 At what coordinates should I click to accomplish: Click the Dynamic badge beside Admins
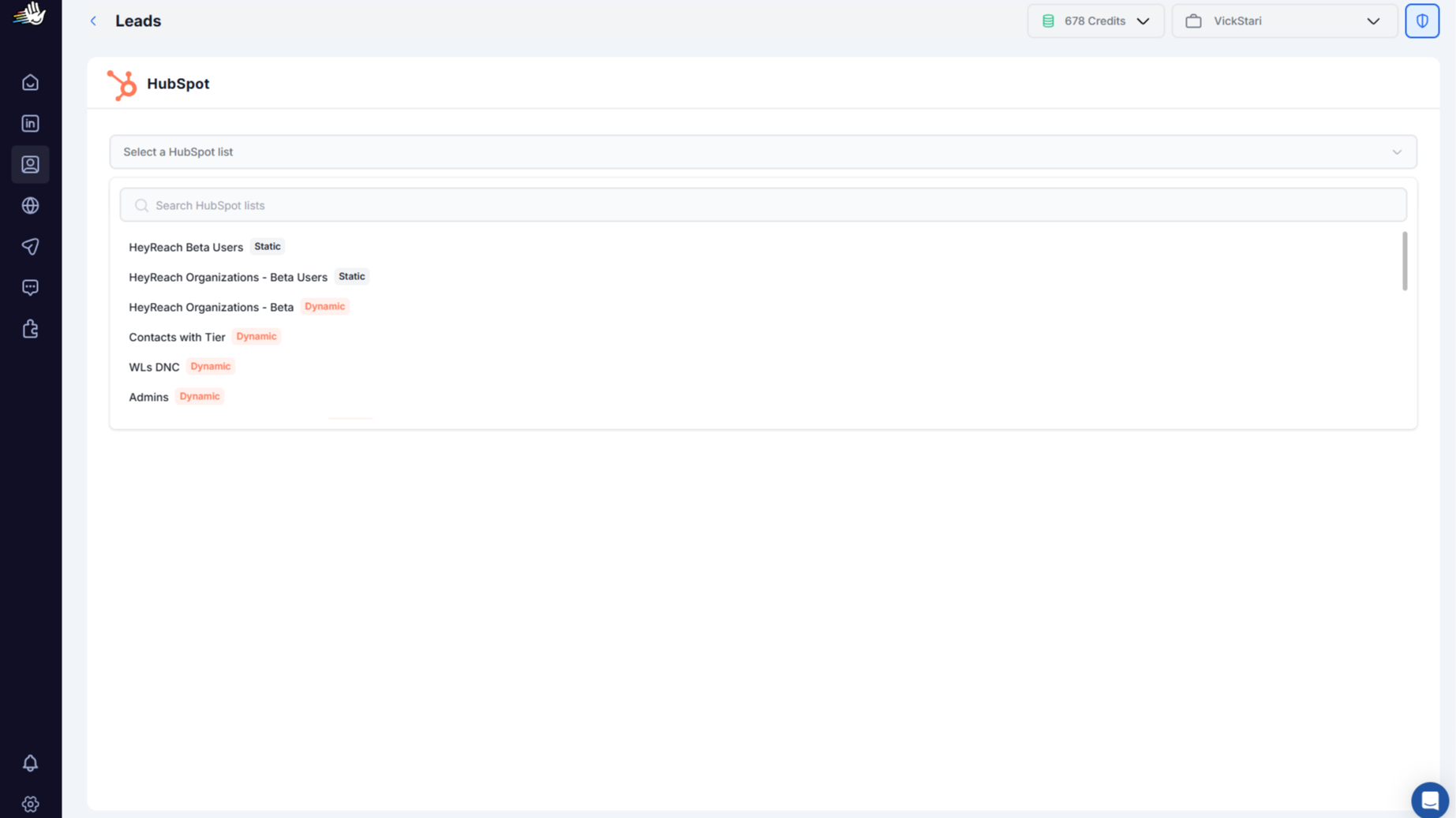coord(200,397)
